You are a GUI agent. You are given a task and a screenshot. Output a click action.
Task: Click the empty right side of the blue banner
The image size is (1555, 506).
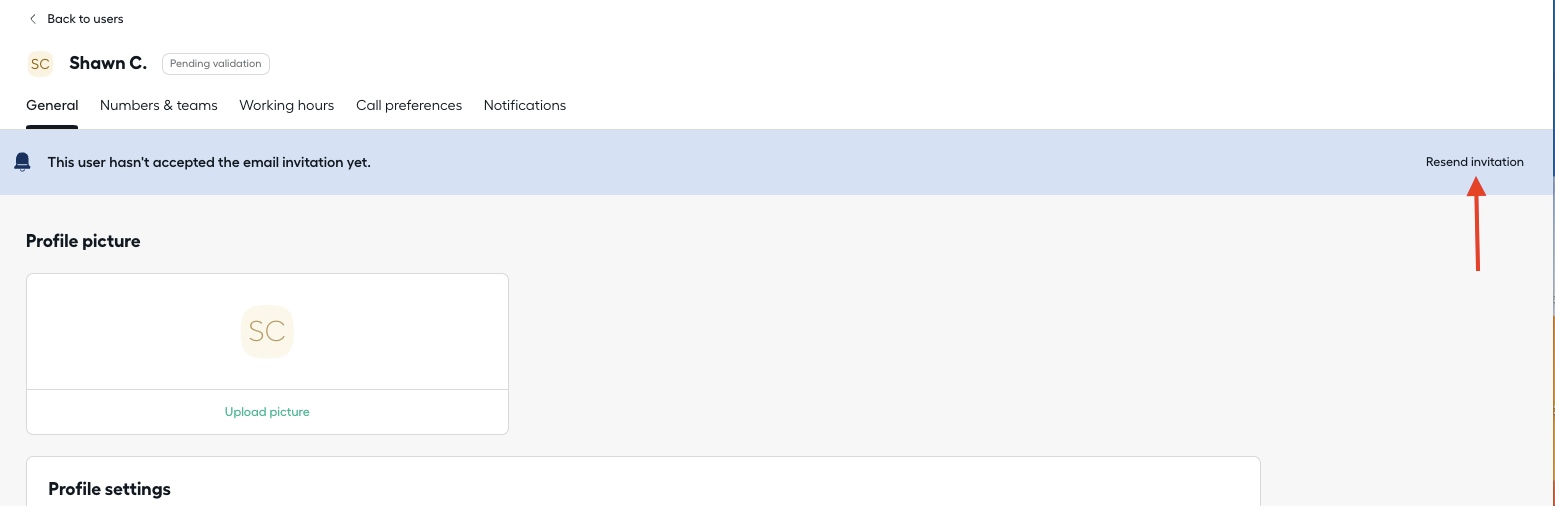[x=900, y=162]
